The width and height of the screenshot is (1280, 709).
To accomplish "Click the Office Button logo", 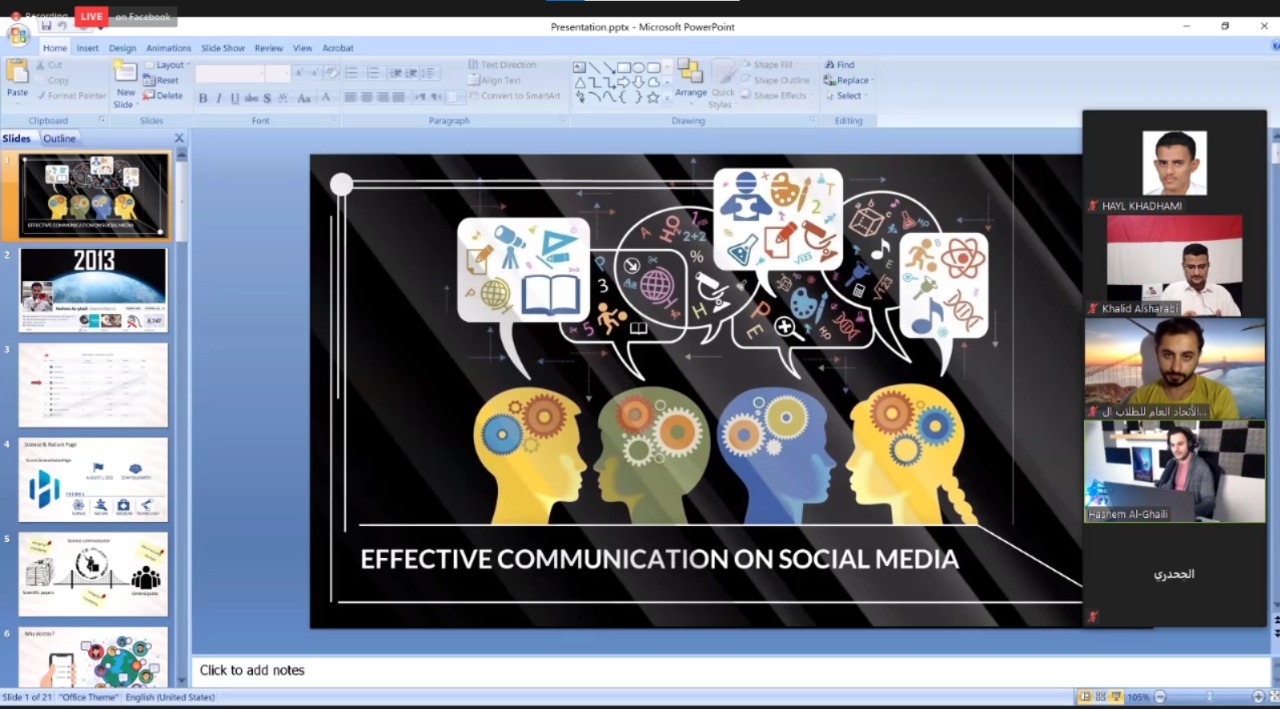I will [x=18, y=35].
